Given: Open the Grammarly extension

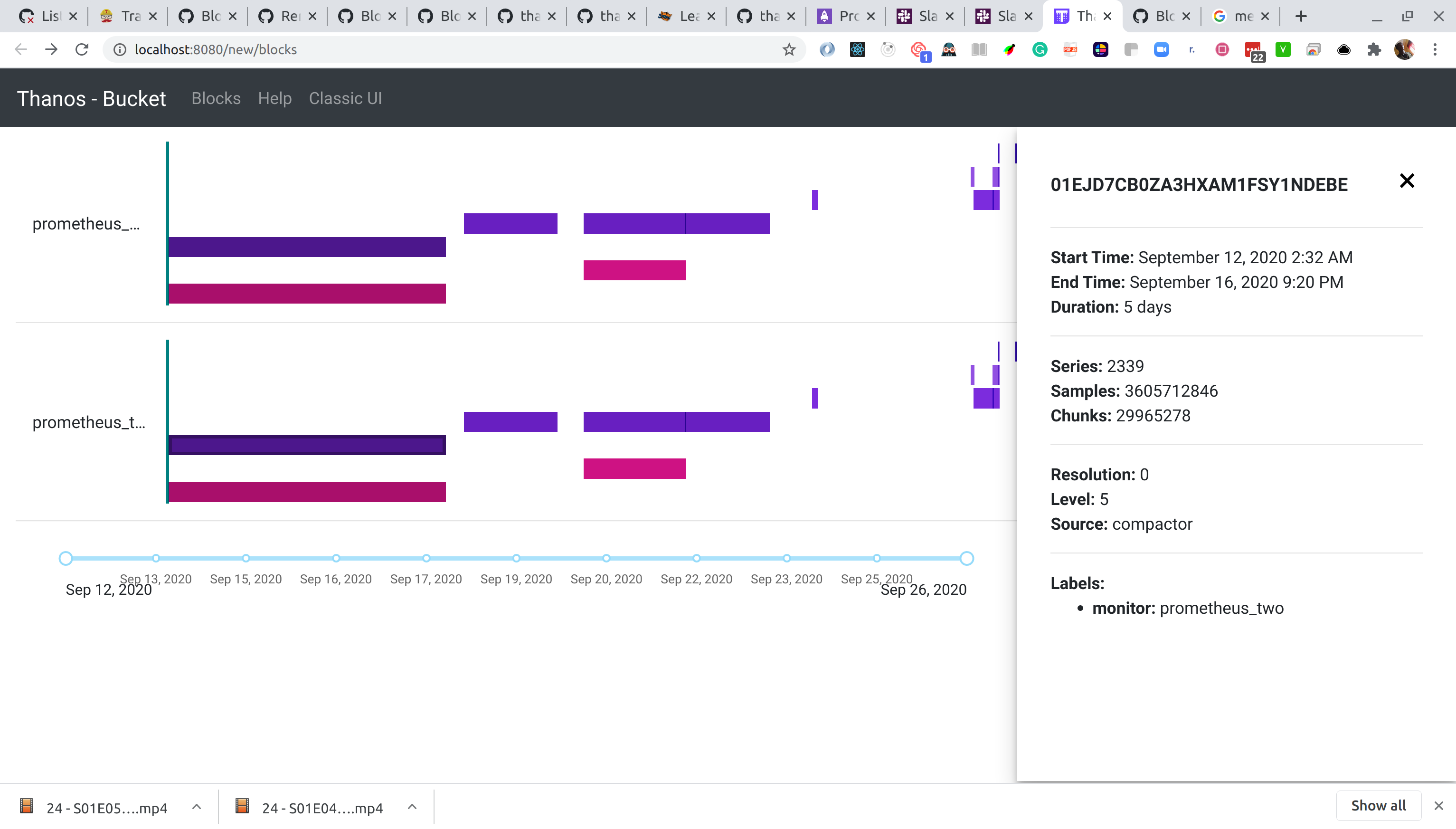Looking at the screenshot, I should (1040, 49).
